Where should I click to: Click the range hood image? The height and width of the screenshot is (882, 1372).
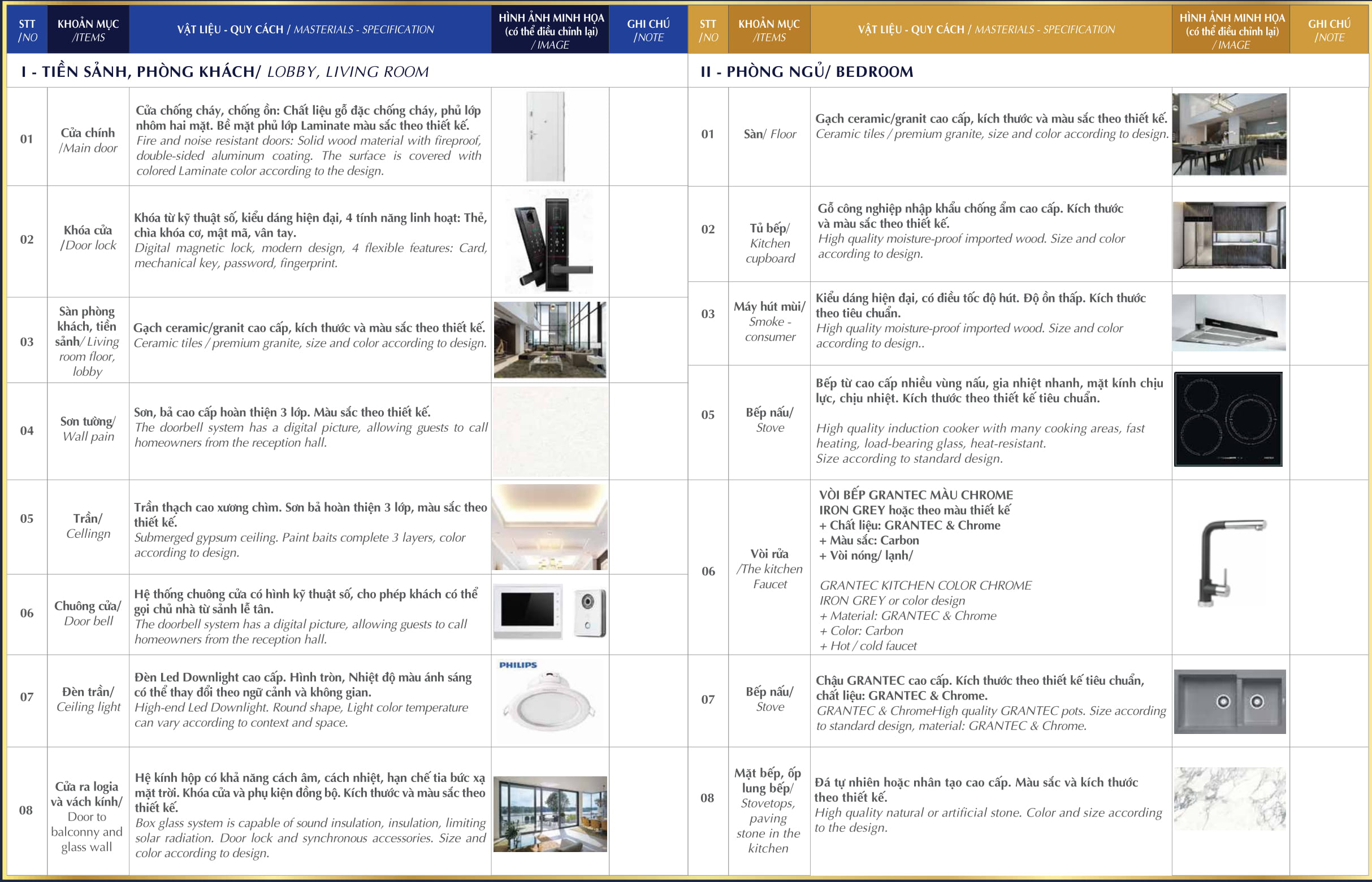[x=1229, y=323]
